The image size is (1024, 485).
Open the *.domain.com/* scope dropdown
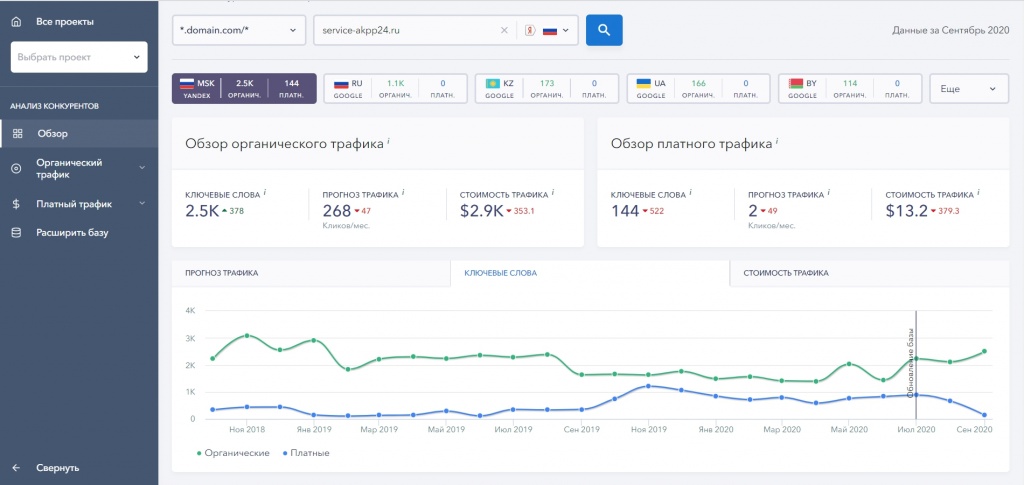[239, 31]
